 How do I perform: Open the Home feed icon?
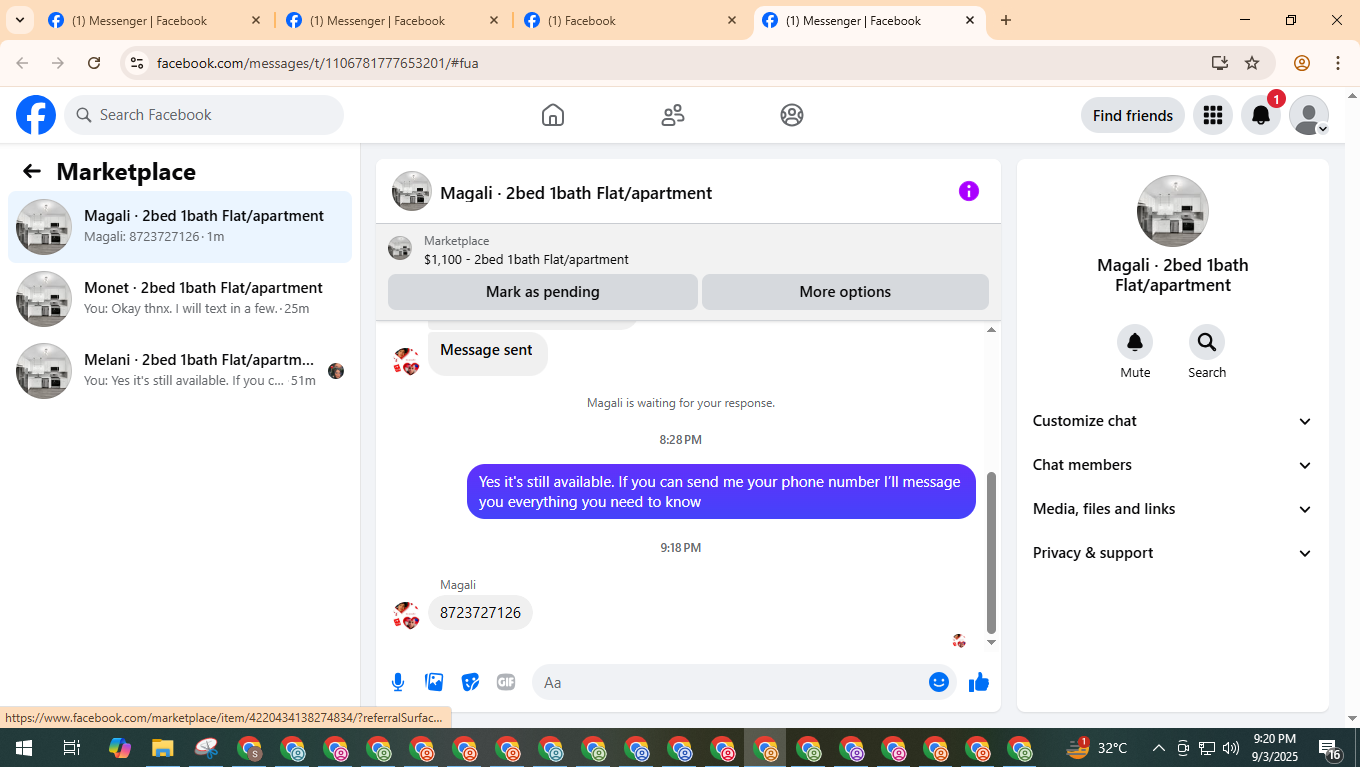[x=553, y=115]
